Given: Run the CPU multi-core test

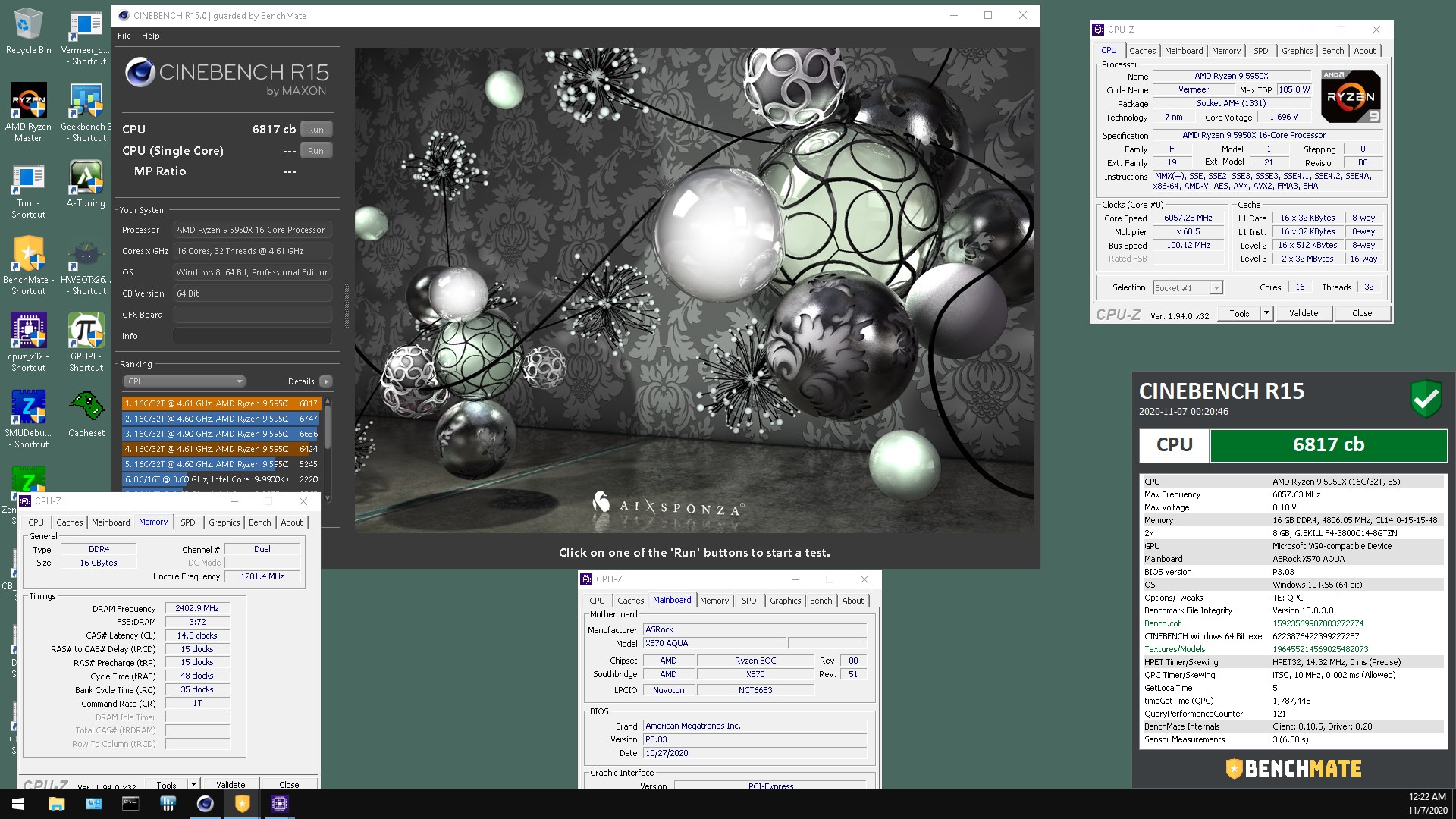Looking at the screenshot, I should [315, 130].
